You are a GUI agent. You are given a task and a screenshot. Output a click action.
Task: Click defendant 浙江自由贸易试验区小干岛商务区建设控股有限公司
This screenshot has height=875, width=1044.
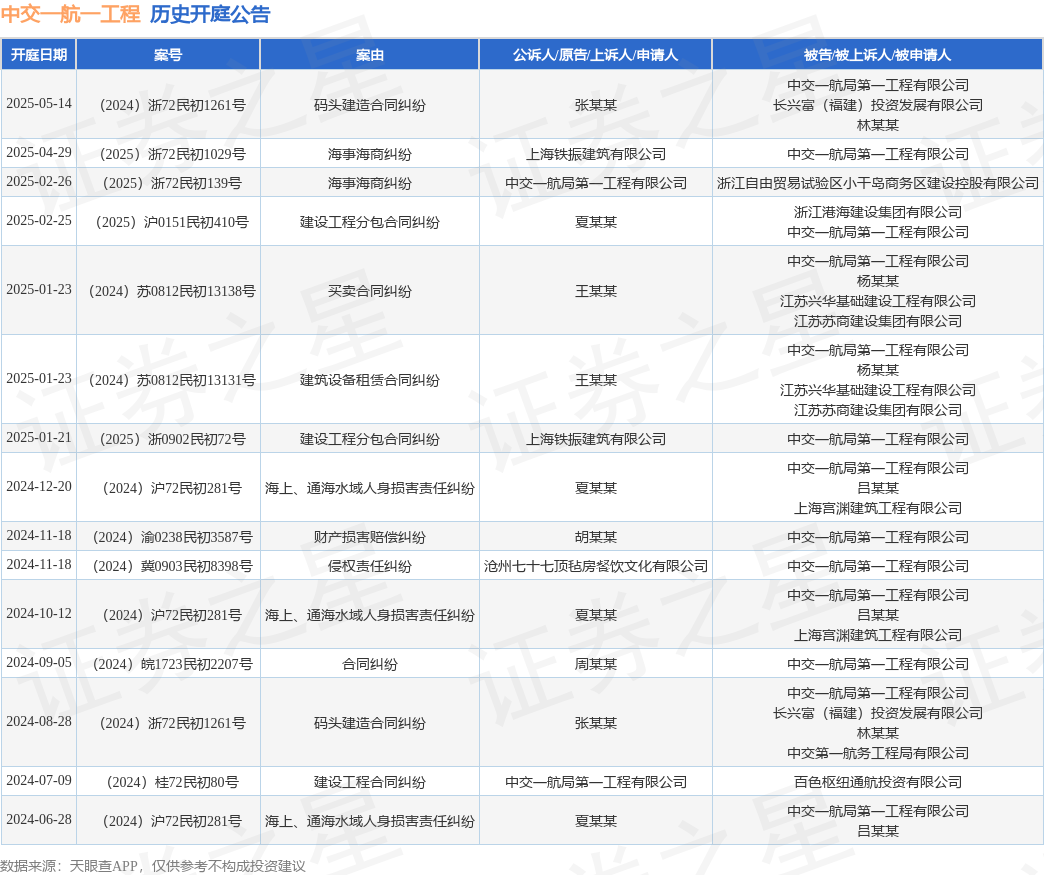877,183
